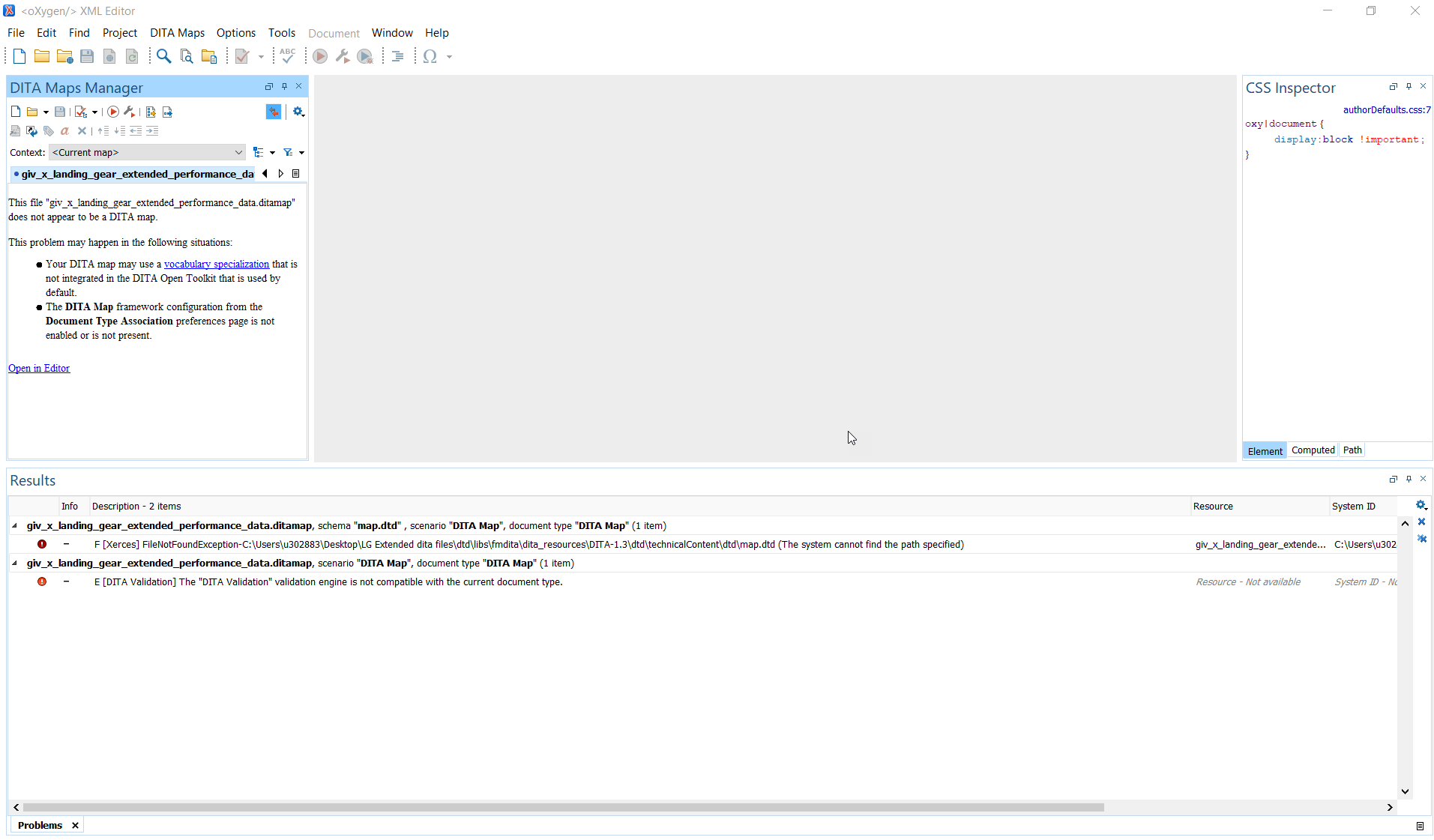Click the filter funnel icon in DITA Maps Manager
This screenshot has width=1434, height=840.
point(288,152)
